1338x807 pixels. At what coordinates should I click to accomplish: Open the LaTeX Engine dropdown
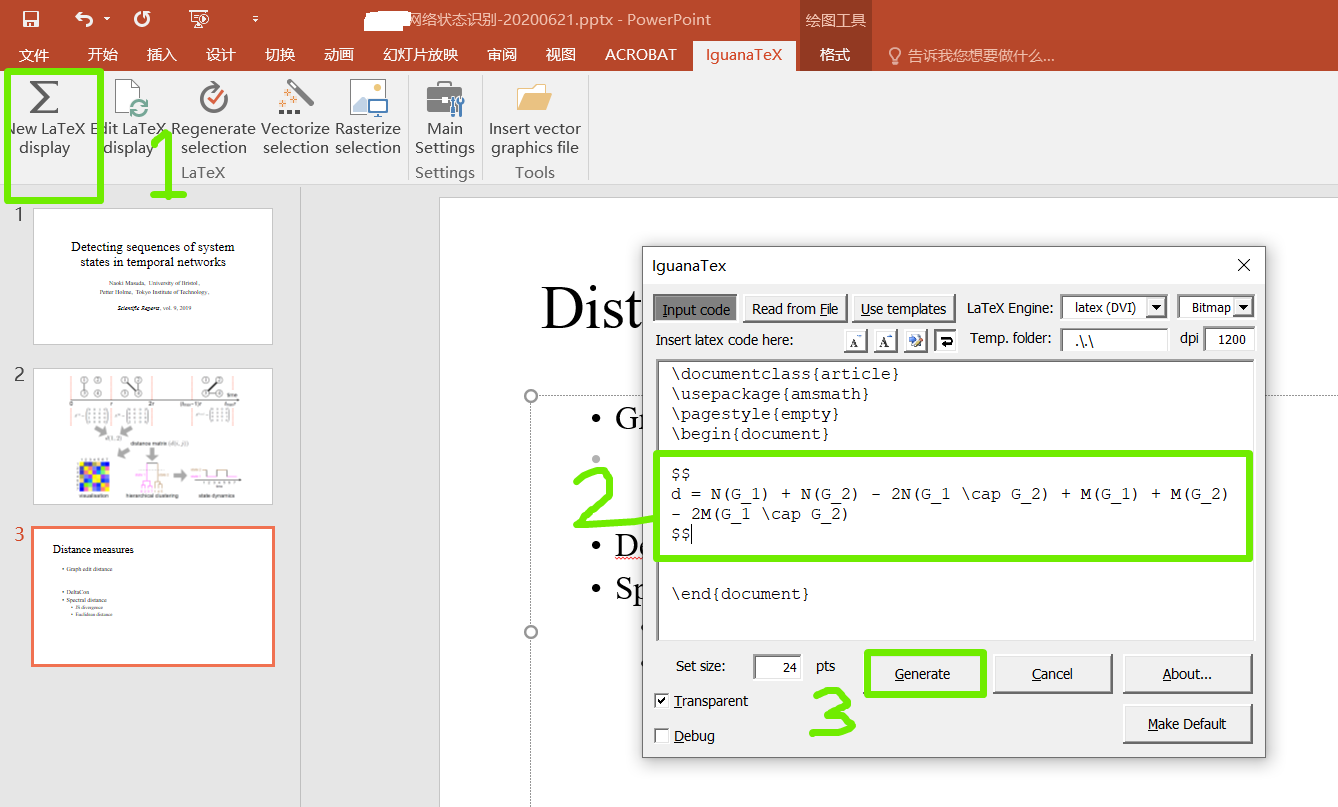[1155, 307]
